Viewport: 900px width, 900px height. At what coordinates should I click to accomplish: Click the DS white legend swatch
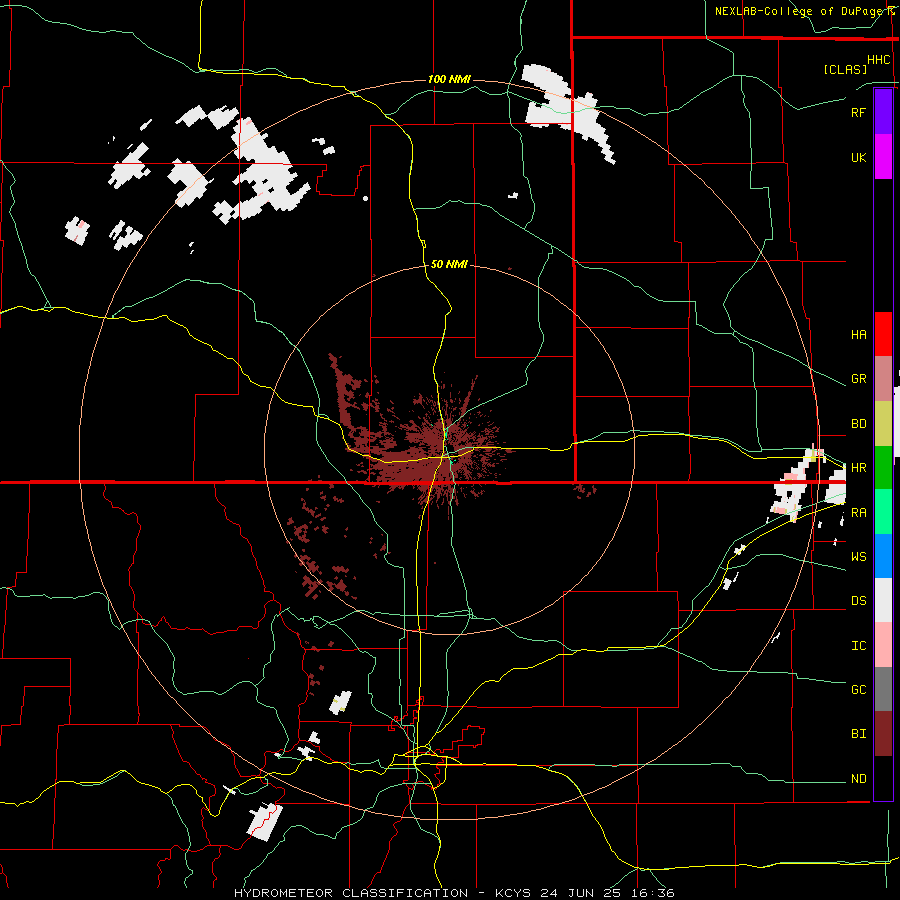pyautogui.click(x=883, y=600)
